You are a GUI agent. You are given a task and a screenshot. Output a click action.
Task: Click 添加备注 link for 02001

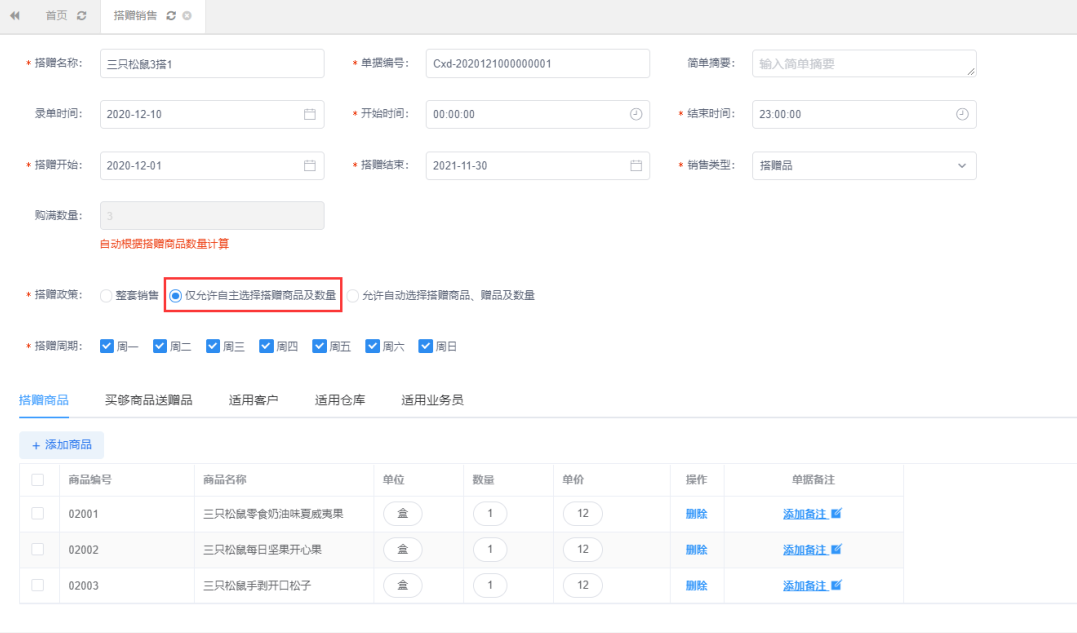coord(804,514)
